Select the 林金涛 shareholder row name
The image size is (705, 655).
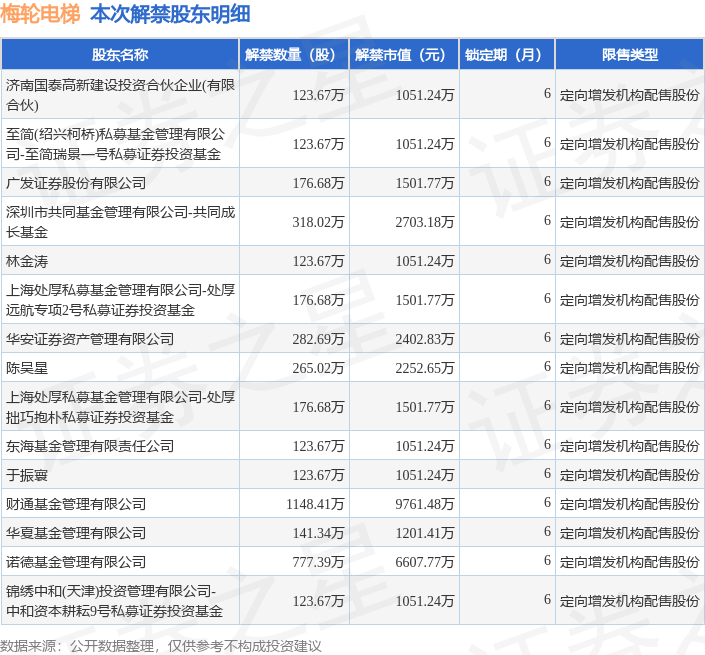pyautogui.click(x=27, y=261)
